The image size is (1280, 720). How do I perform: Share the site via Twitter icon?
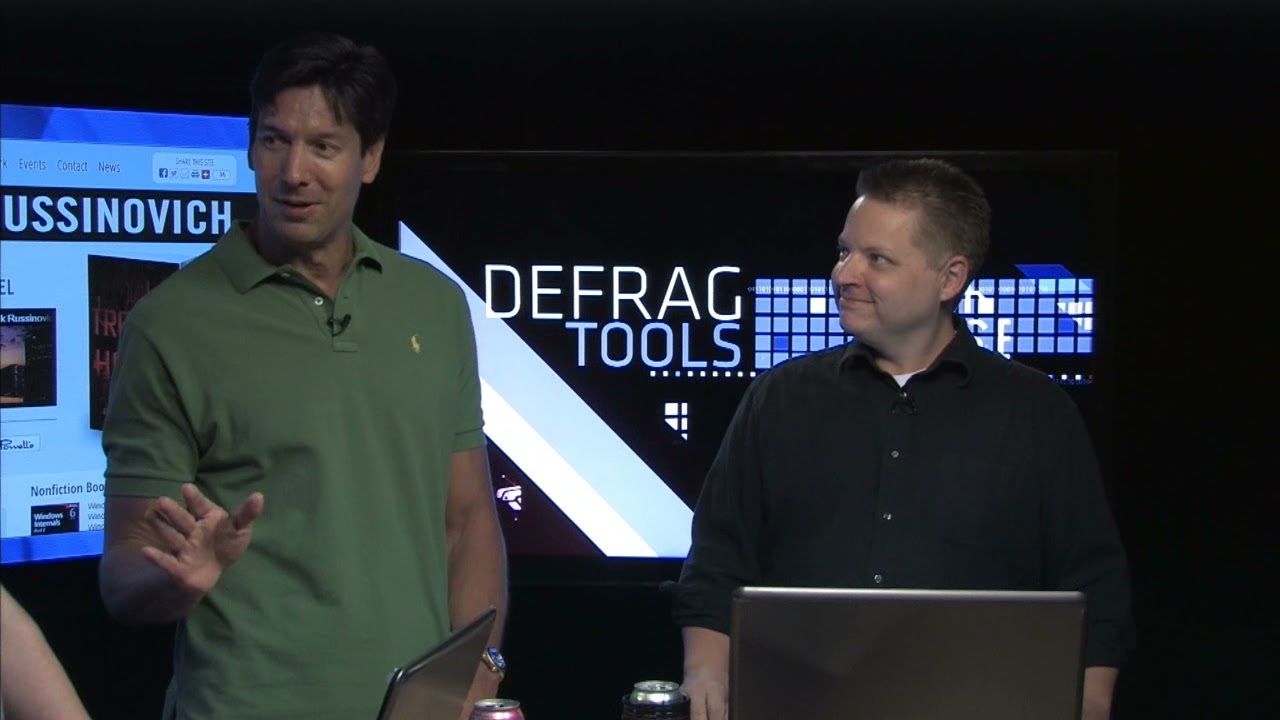point(174,173)
